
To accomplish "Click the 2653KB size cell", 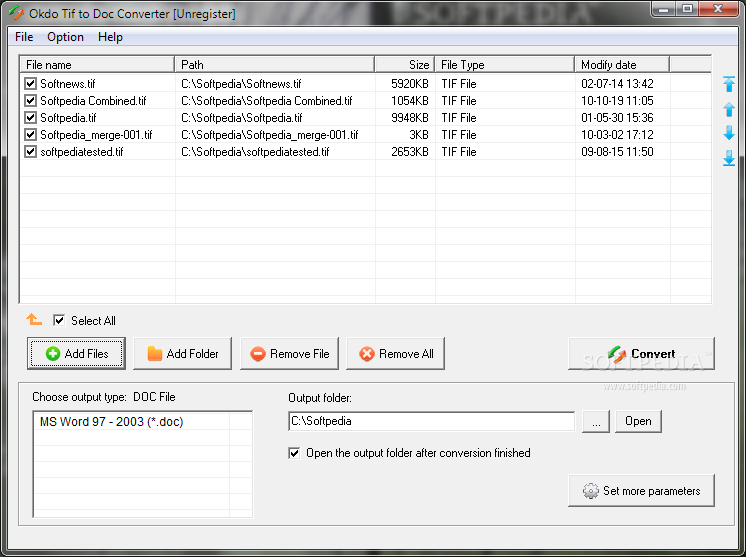I will point(410,152).
